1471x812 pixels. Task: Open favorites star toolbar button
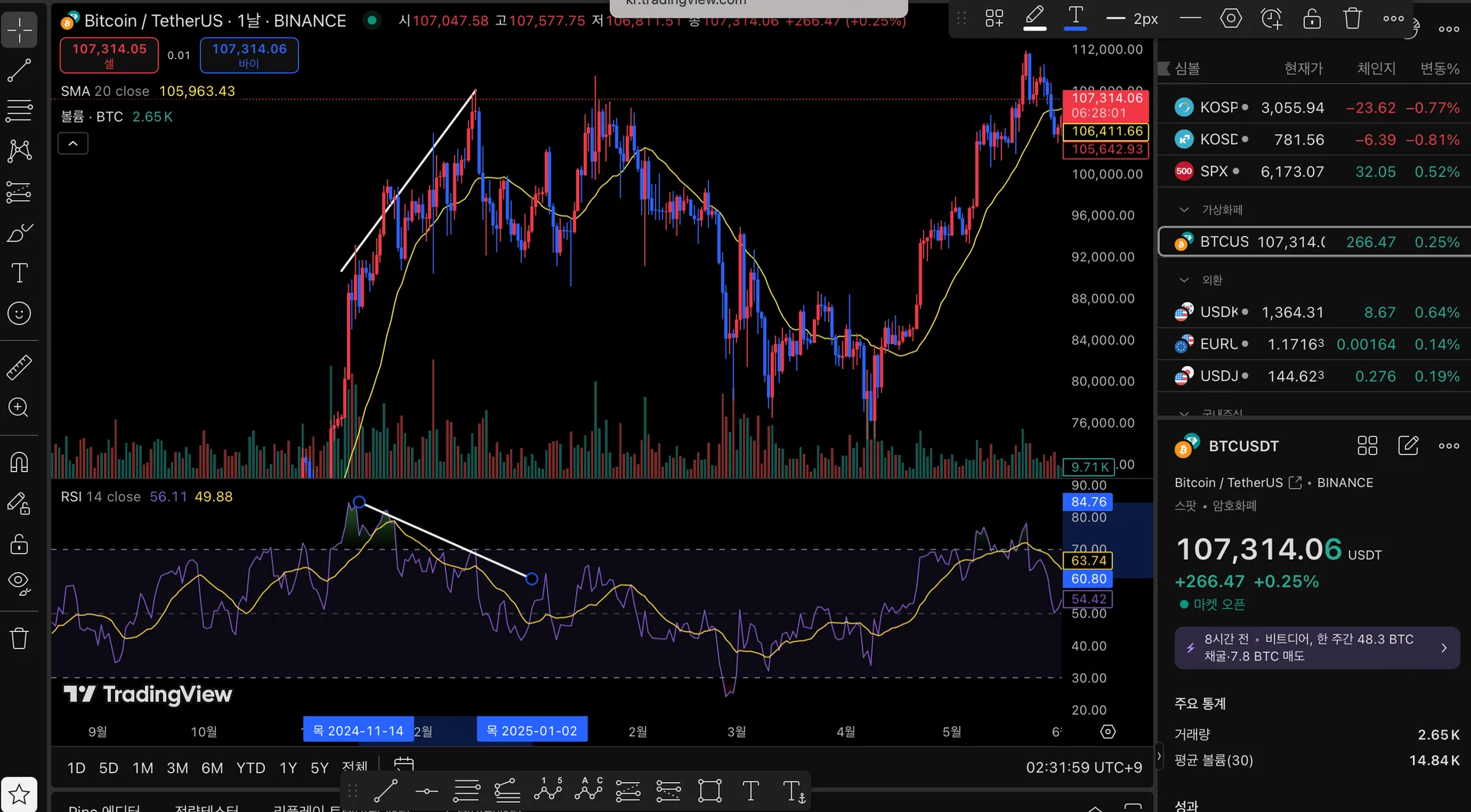[x=19, y=794]
